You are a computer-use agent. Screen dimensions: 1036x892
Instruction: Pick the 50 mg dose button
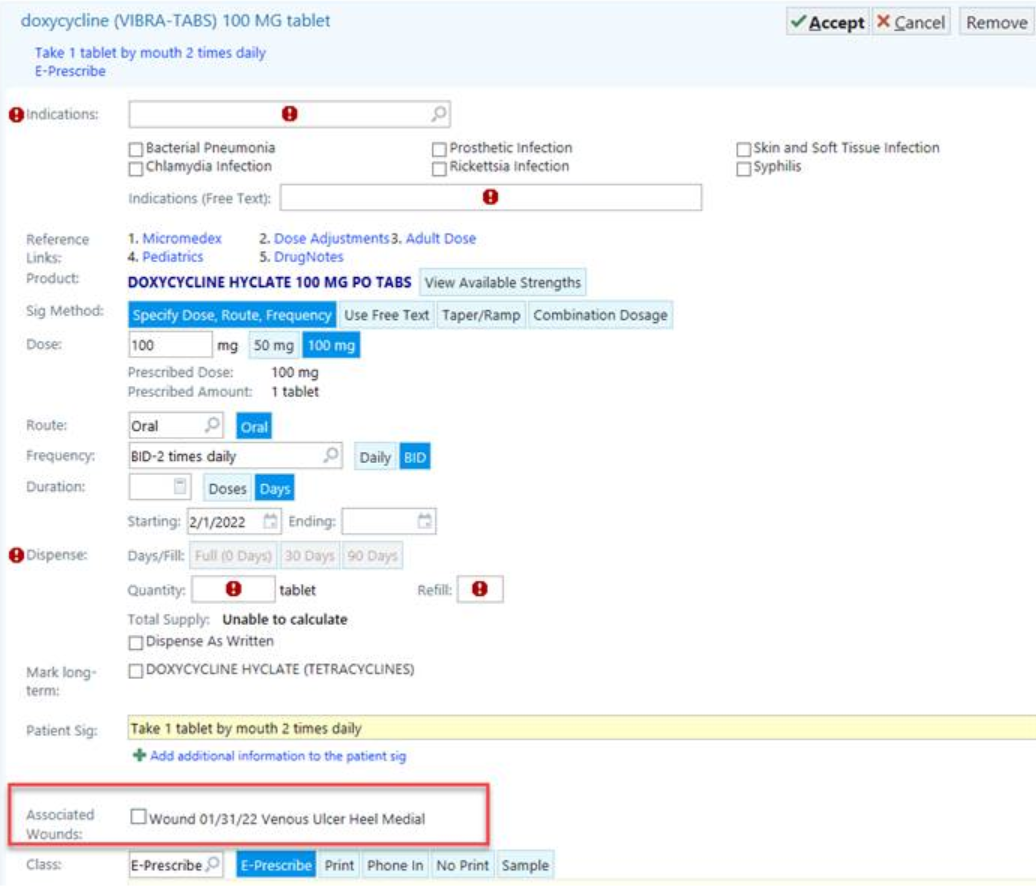tap(274, 345)
